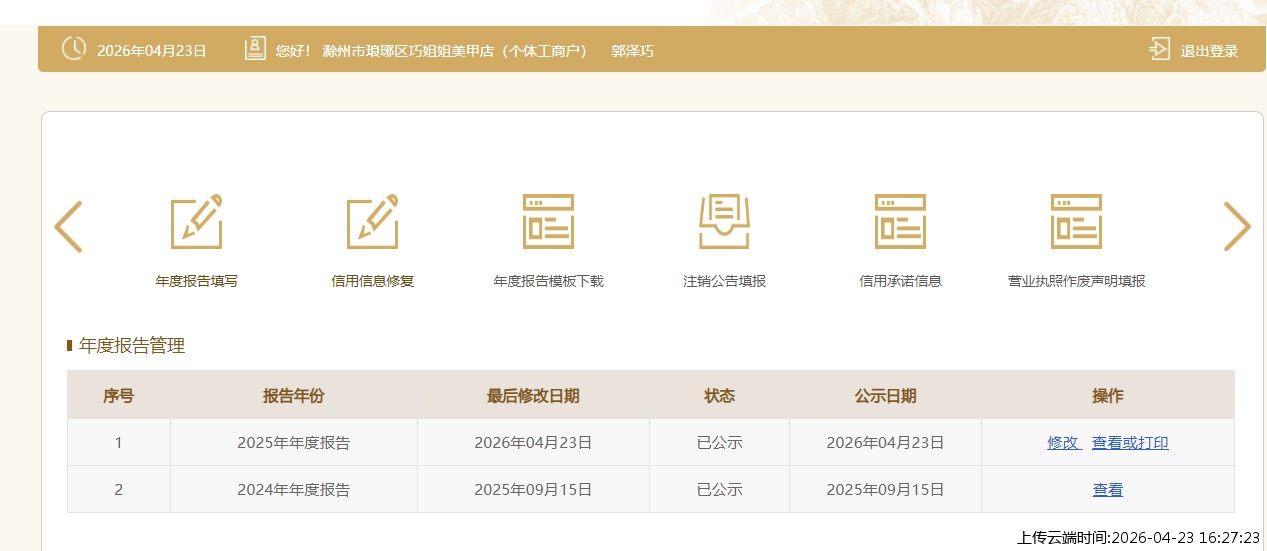
Task: Show more options with the right chevron
Action: tap(1237, 227)
